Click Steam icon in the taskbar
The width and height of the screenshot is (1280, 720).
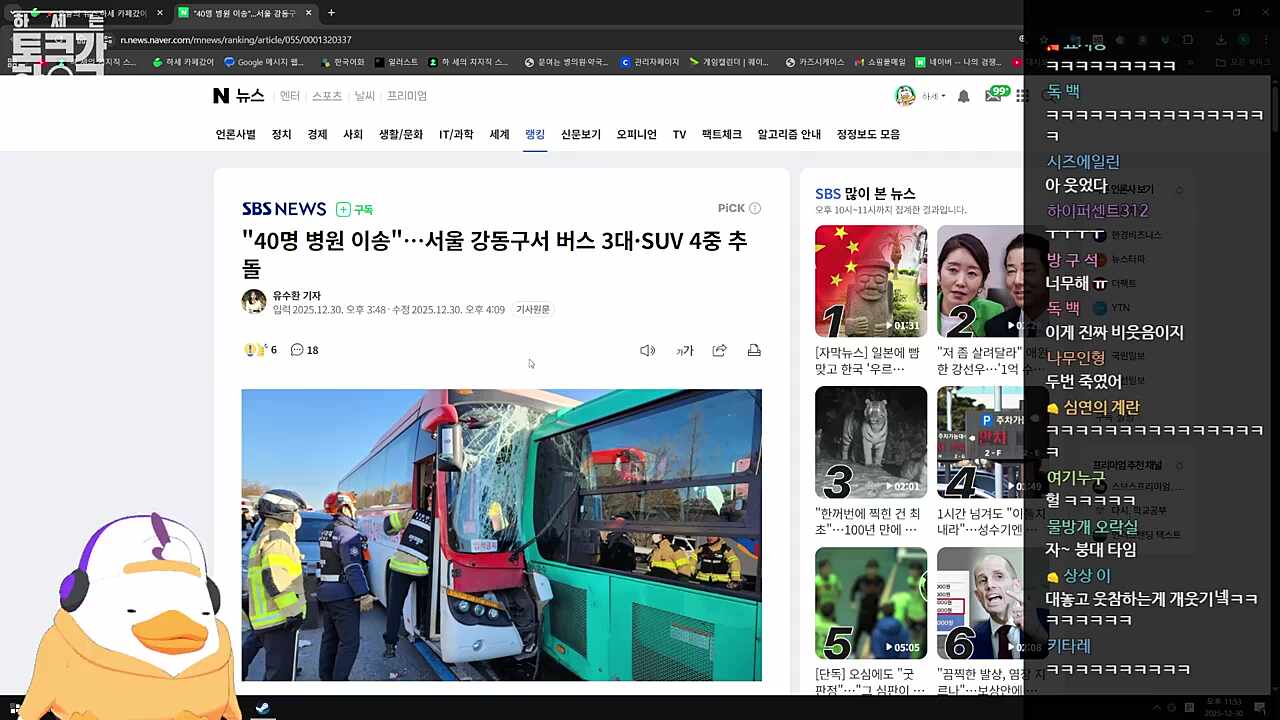262,709
